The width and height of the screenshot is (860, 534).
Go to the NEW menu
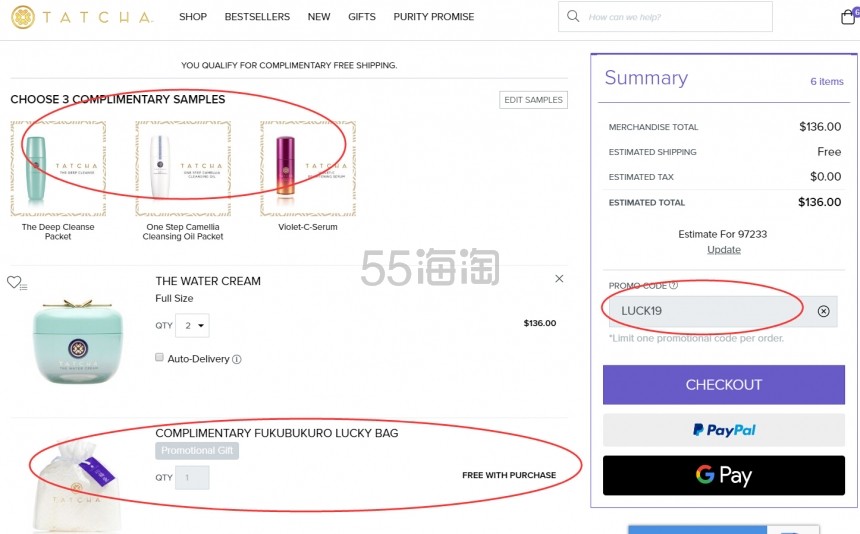tap(319, 17)
